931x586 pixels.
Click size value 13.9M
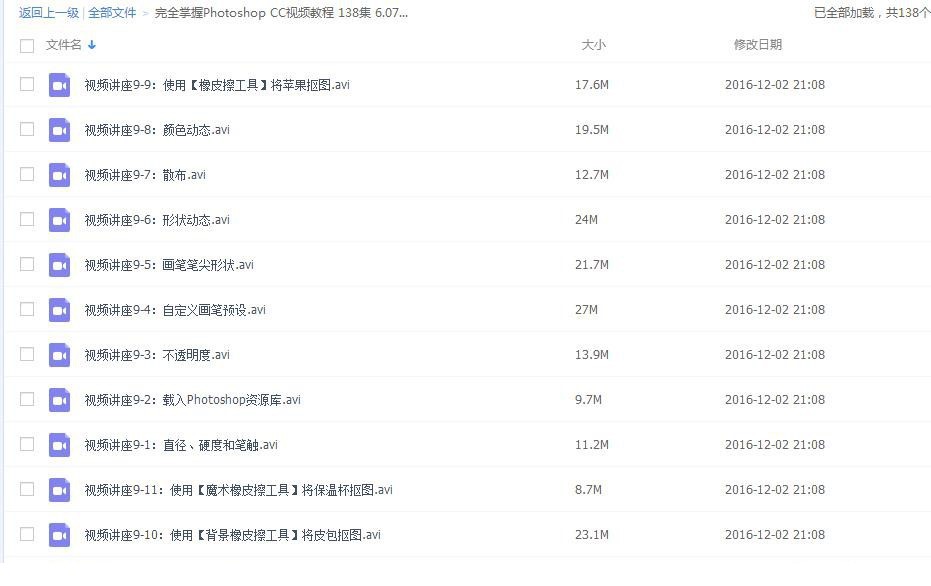(x=592, y=355)
